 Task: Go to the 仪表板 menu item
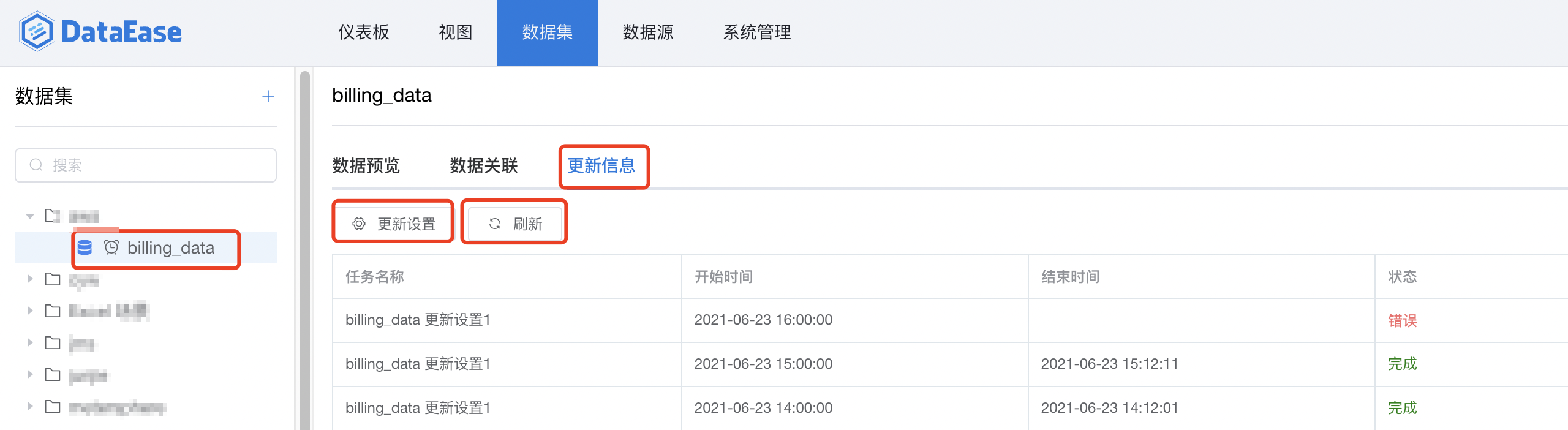click(363, 32)
